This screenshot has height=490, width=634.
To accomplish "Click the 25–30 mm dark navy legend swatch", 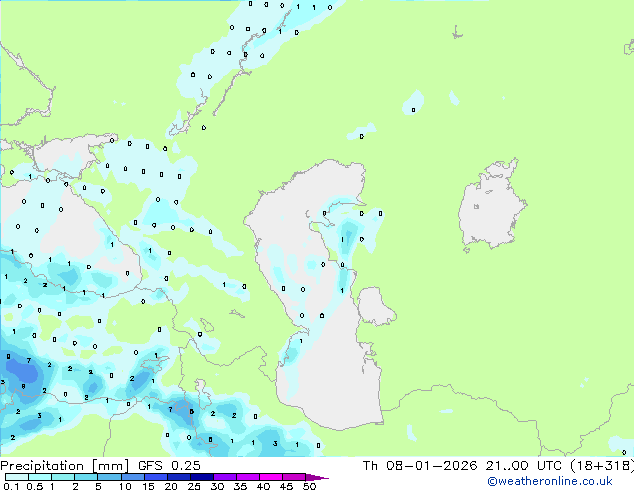I will (x=202, y=477).
